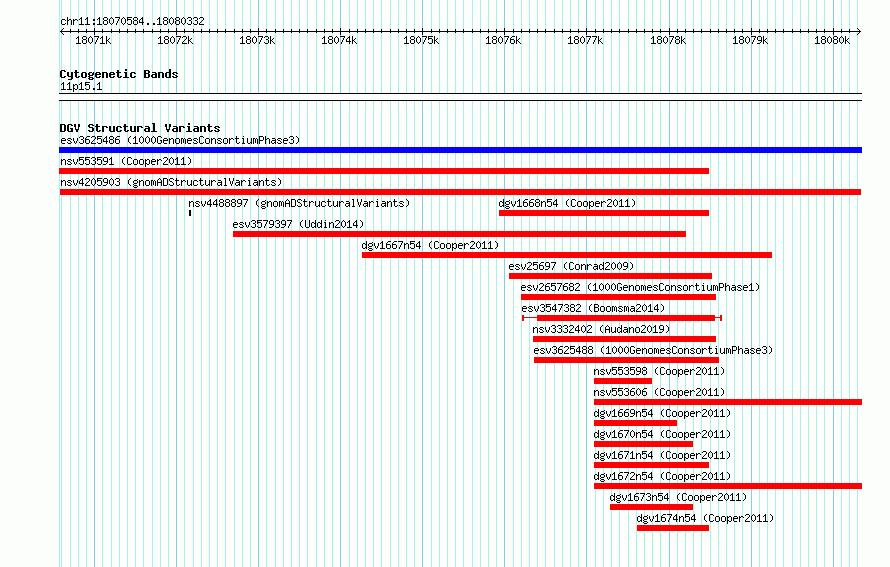Click the tiny nsv4488897 variant marker

pos(190,213)
